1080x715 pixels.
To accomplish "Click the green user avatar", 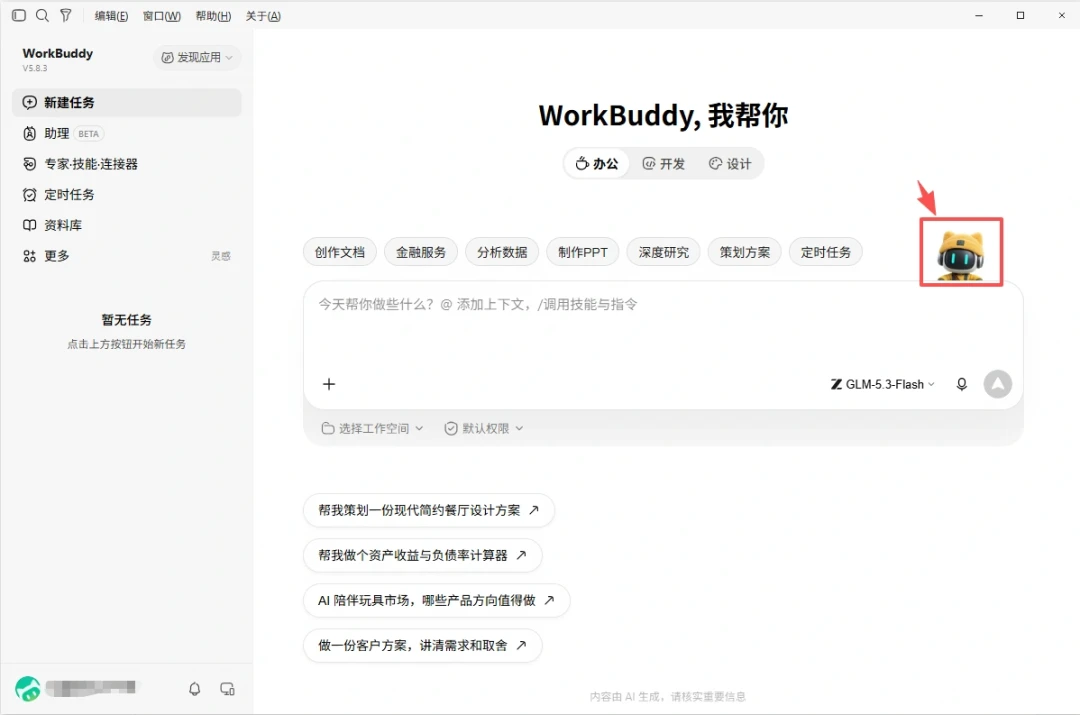I will click(28, 688).
